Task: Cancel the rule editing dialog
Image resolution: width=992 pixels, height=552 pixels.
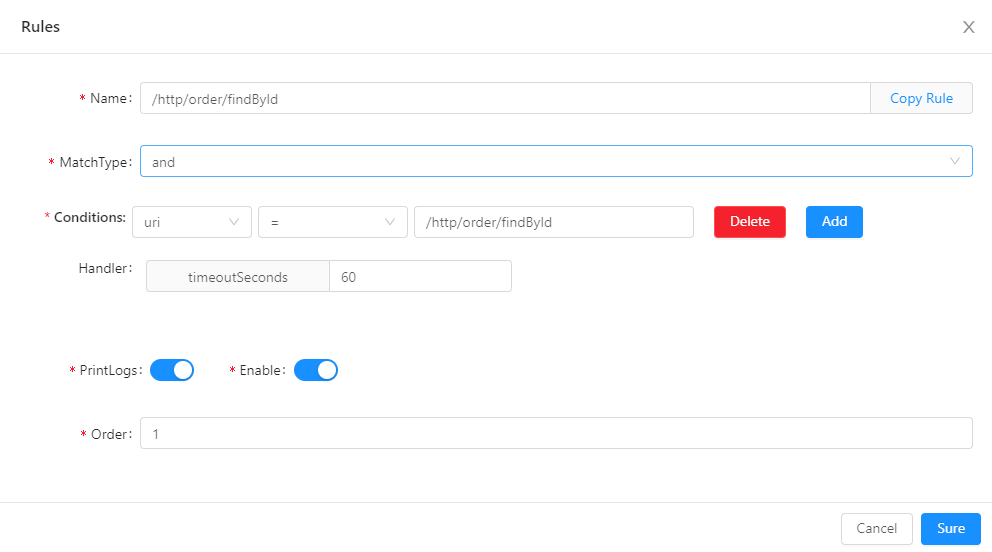Action: pyautogui.click(x=876, y=528)
